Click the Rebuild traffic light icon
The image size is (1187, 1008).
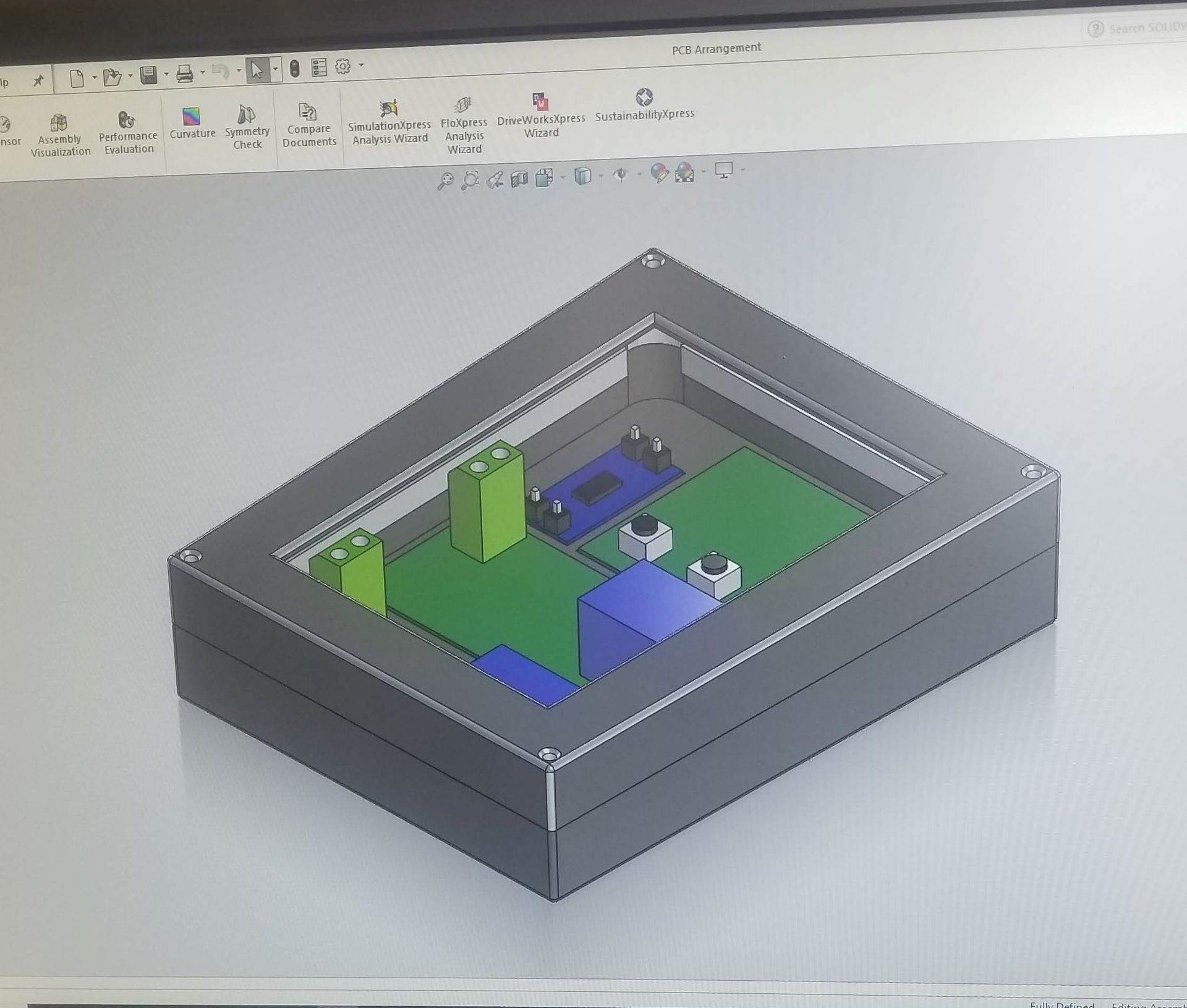tap(295, 69)
